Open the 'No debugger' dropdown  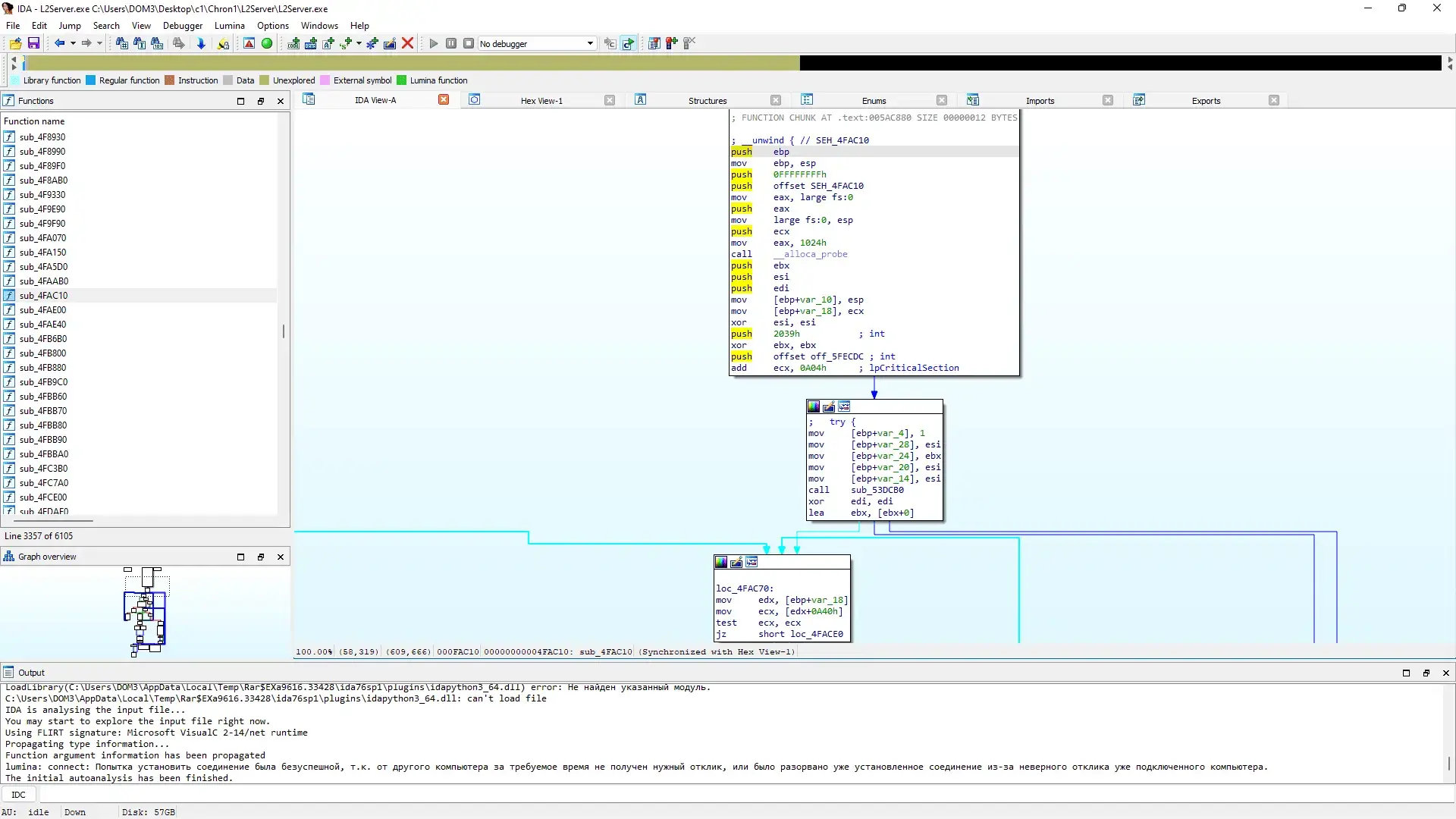[538, 43]
